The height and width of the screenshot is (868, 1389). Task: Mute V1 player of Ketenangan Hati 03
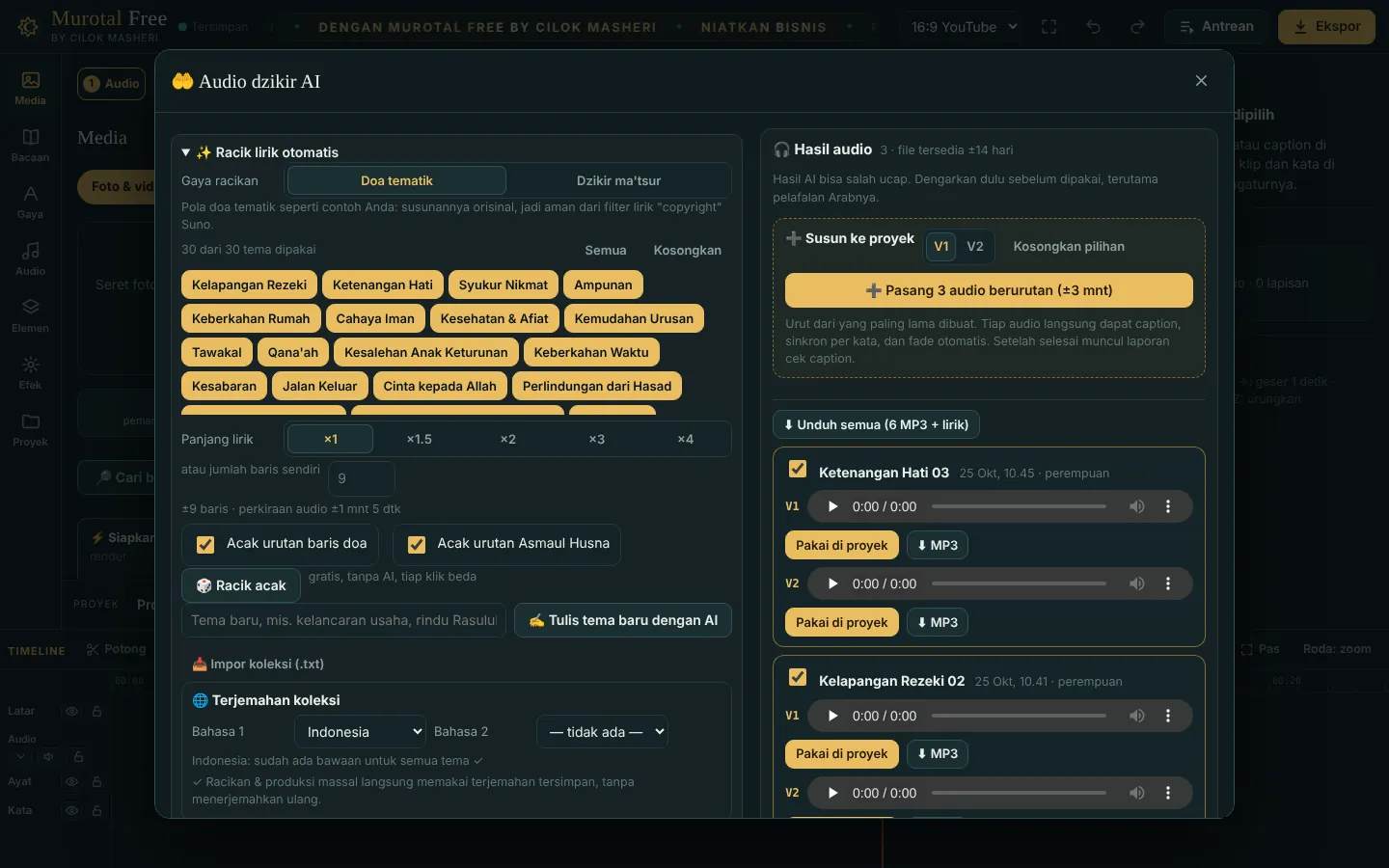(1137, 506)
